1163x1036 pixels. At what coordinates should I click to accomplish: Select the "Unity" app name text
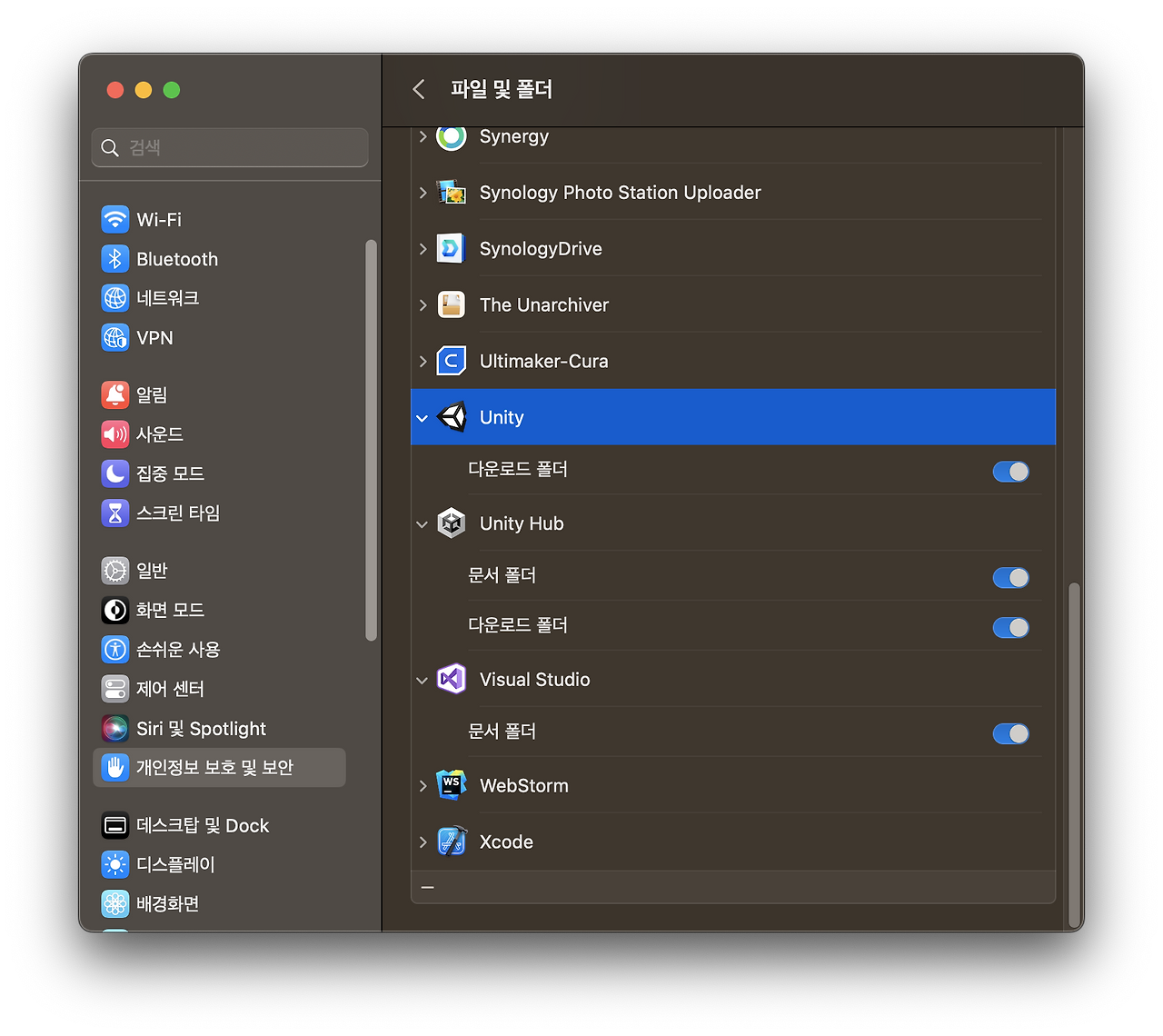click(502, 417)
